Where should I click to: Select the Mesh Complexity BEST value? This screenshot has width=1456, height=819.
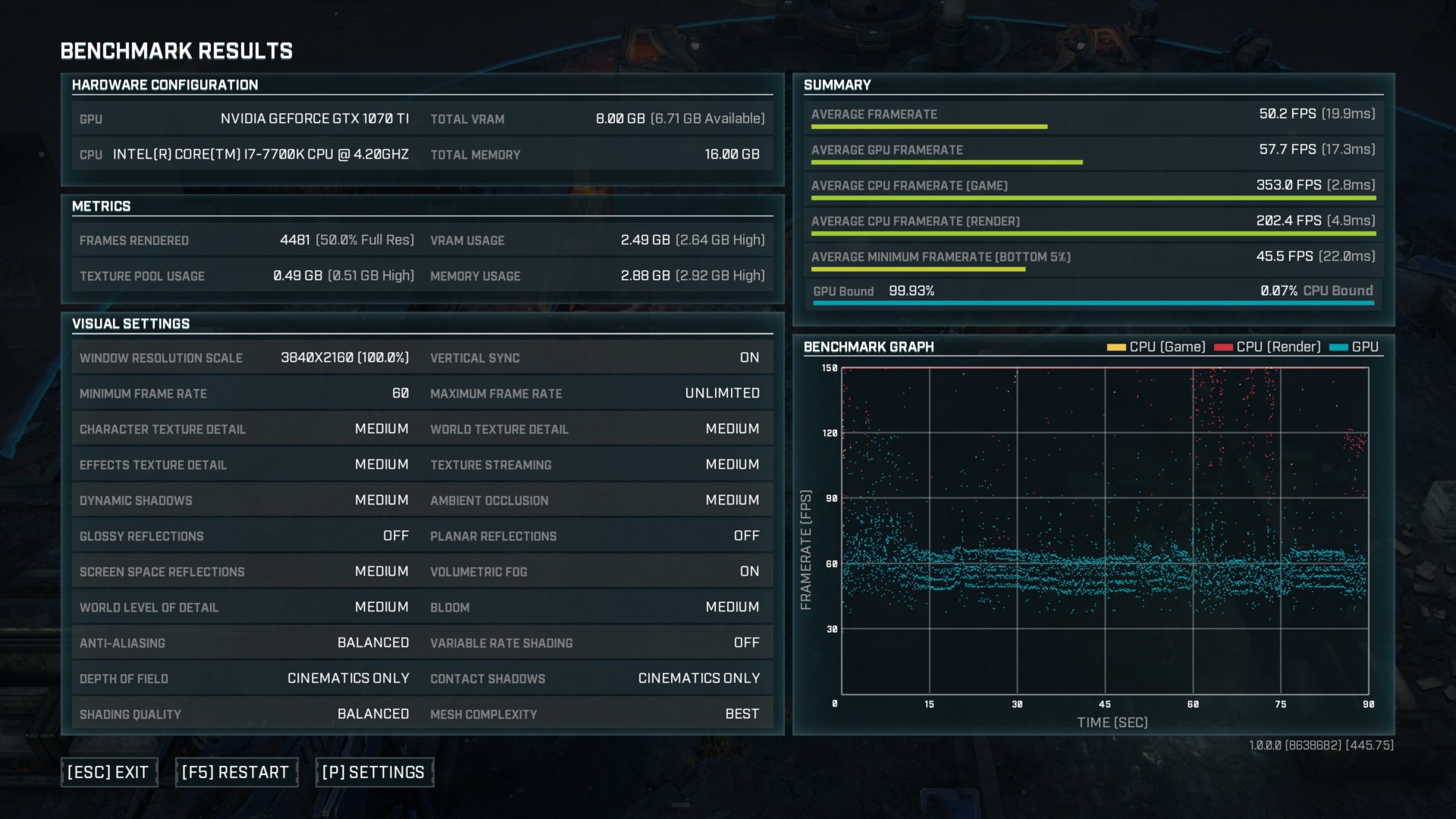pyautogui.click(x=742, y=714)
